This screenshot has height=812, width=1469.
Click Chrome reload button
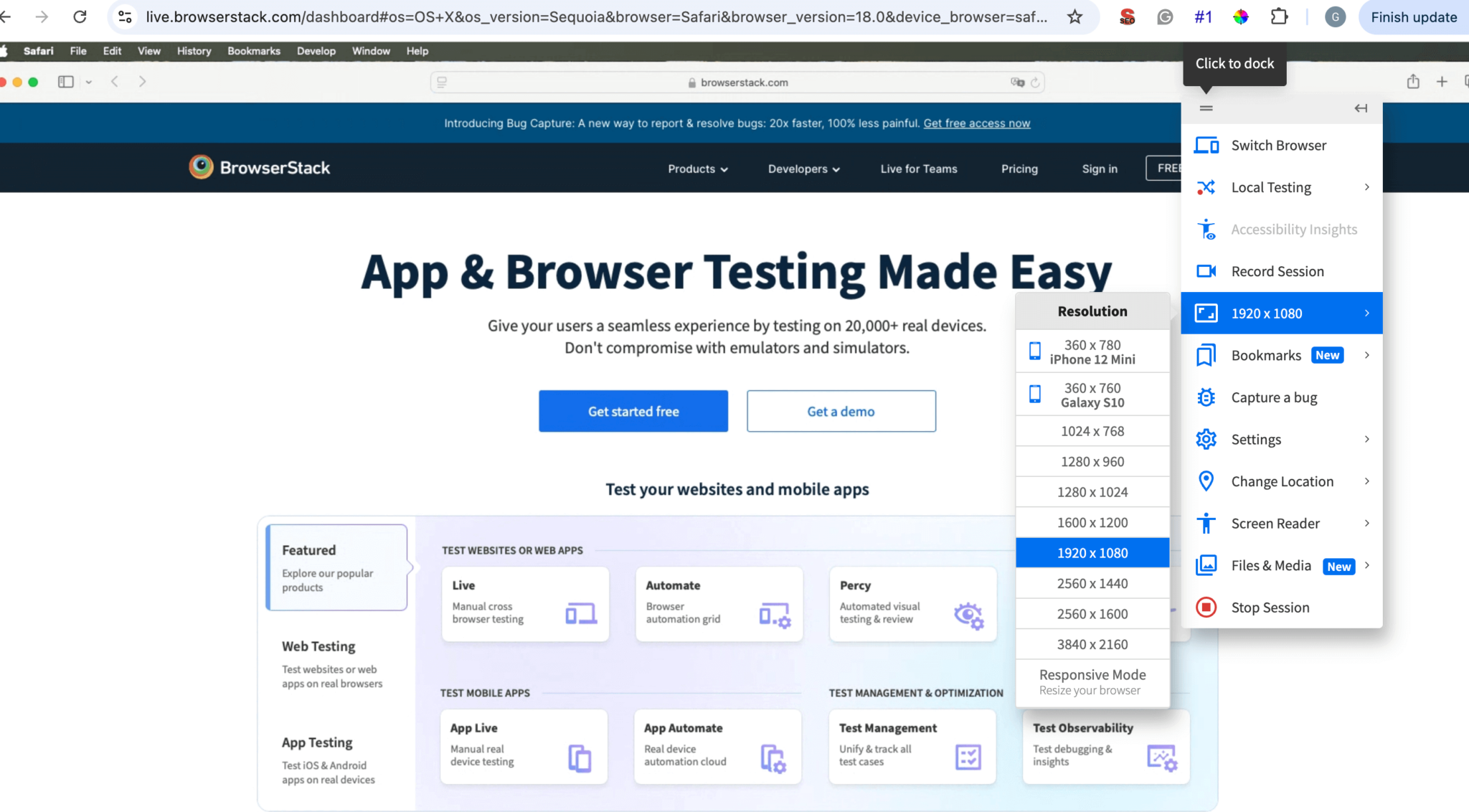(x=80, y=16)
